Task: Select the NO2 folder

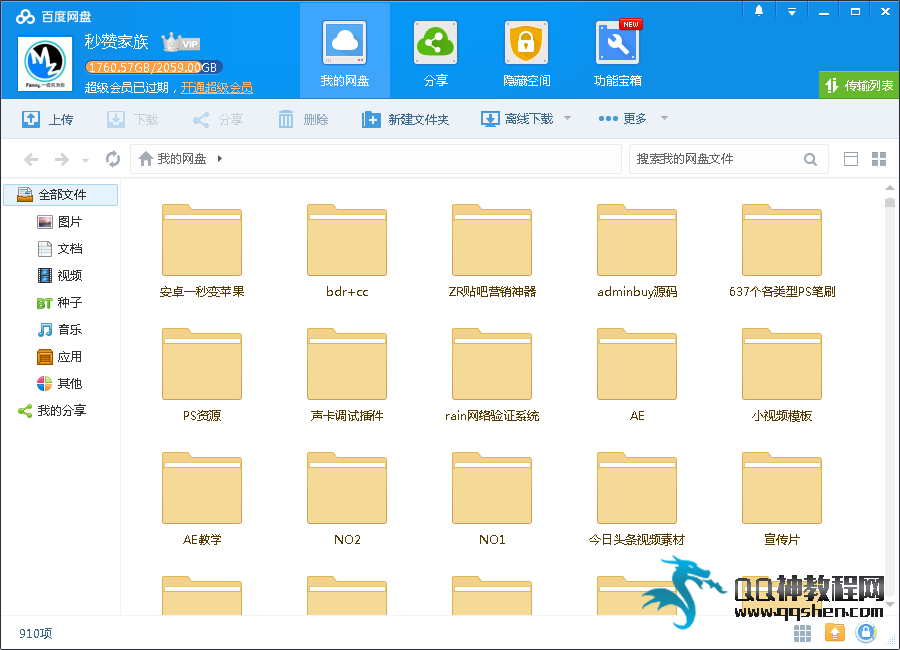Action: 347,499
